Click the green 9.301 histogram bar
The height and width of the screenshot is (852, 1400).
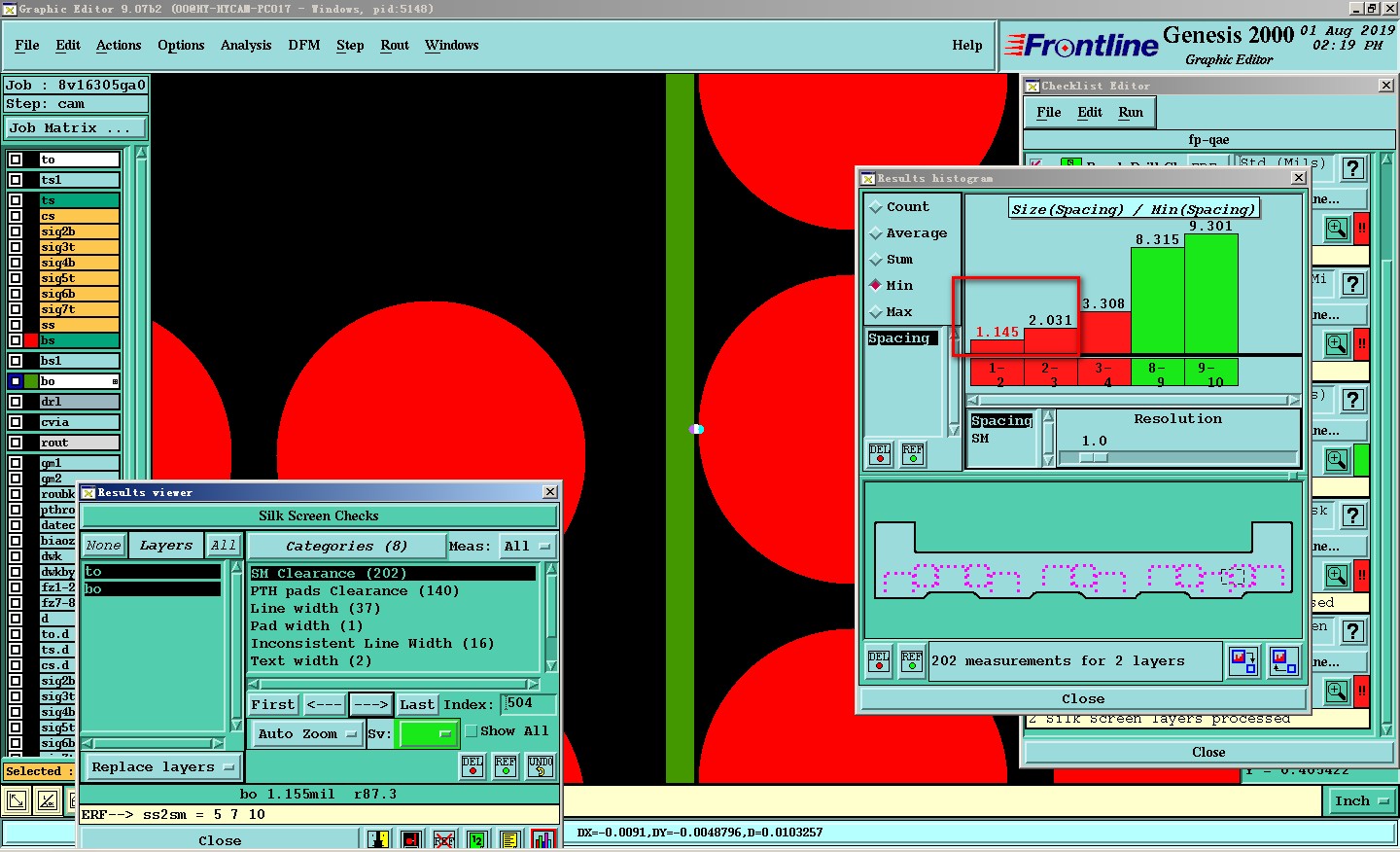click(x=1211, y=293)
